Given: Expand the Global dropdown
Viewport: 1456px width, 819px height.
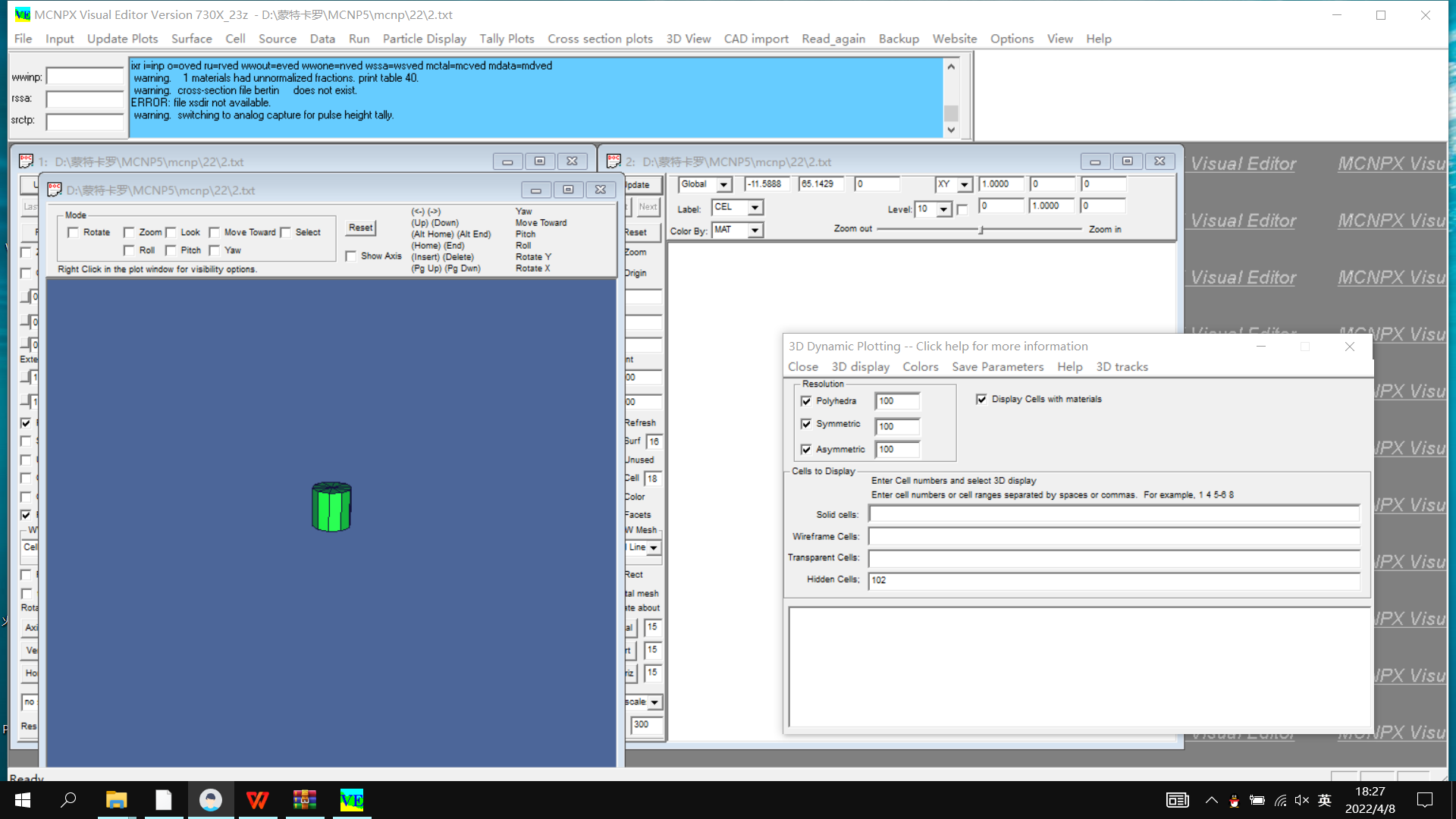Looking at the screenshot, I should (x=724, y=184).
